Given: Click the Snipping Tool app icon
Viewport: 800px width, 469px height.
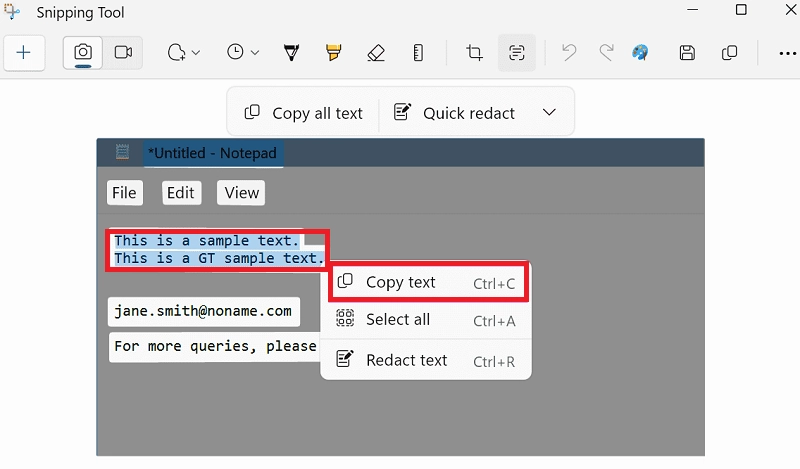Looking at the screenshot, I should click(12, 12).
